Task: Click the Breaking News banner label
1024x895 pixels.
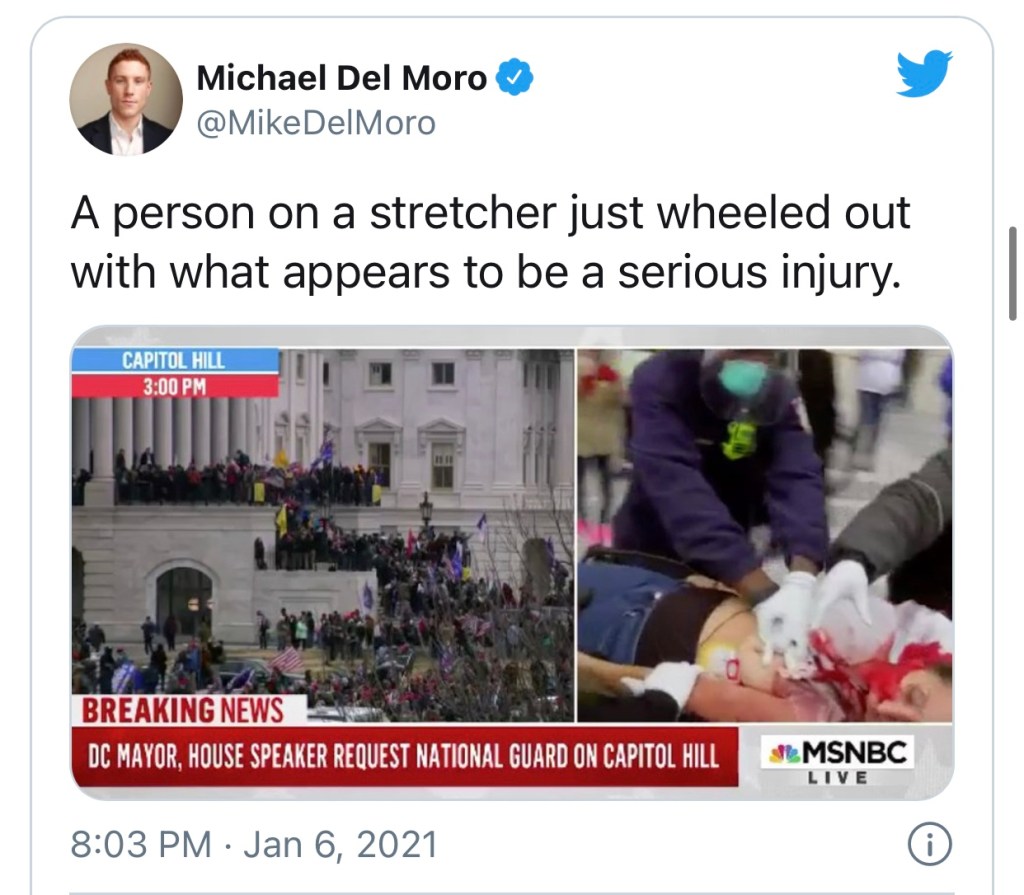Action: click(183, 710)
